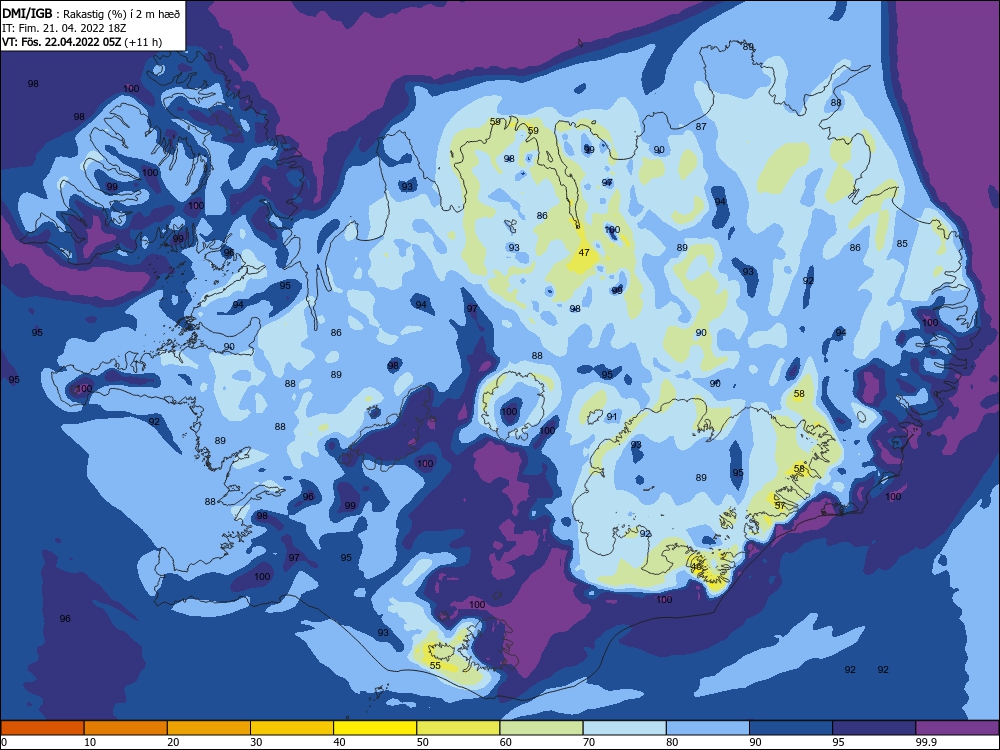Click the pale yellow 50–60 legend swatch

(458, 728)
